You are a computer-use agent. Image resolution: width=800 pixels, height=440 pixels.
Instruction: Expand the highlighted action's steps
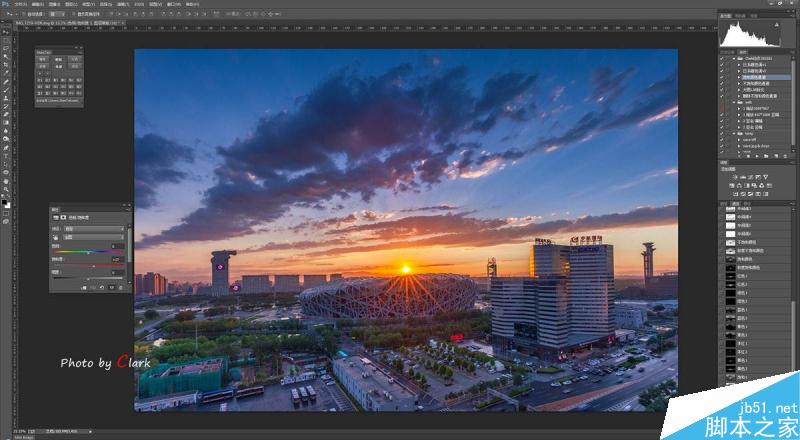(739, 77)
